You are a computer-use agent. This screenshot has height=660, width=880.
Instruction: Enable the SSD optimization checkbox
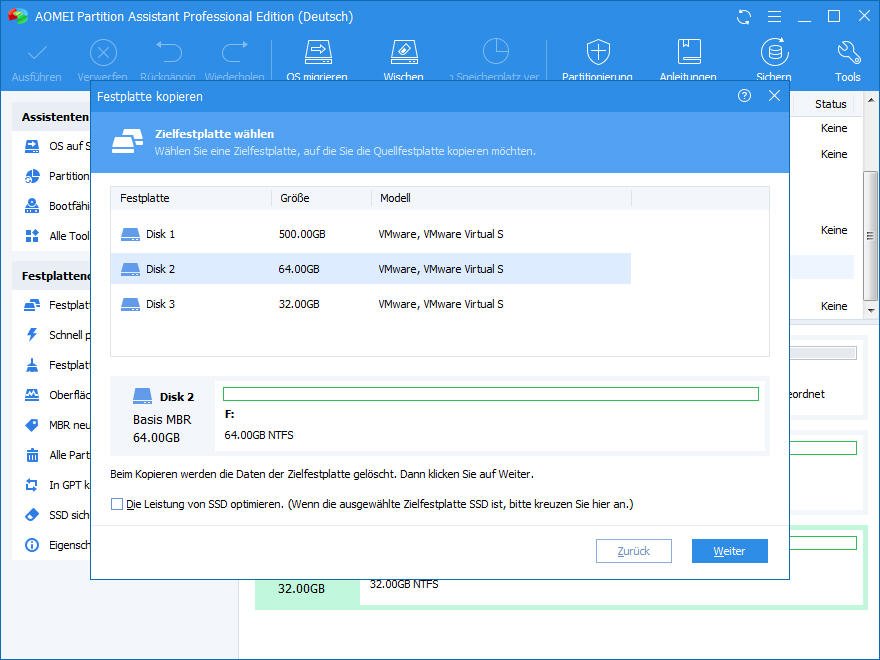(117, 505)
